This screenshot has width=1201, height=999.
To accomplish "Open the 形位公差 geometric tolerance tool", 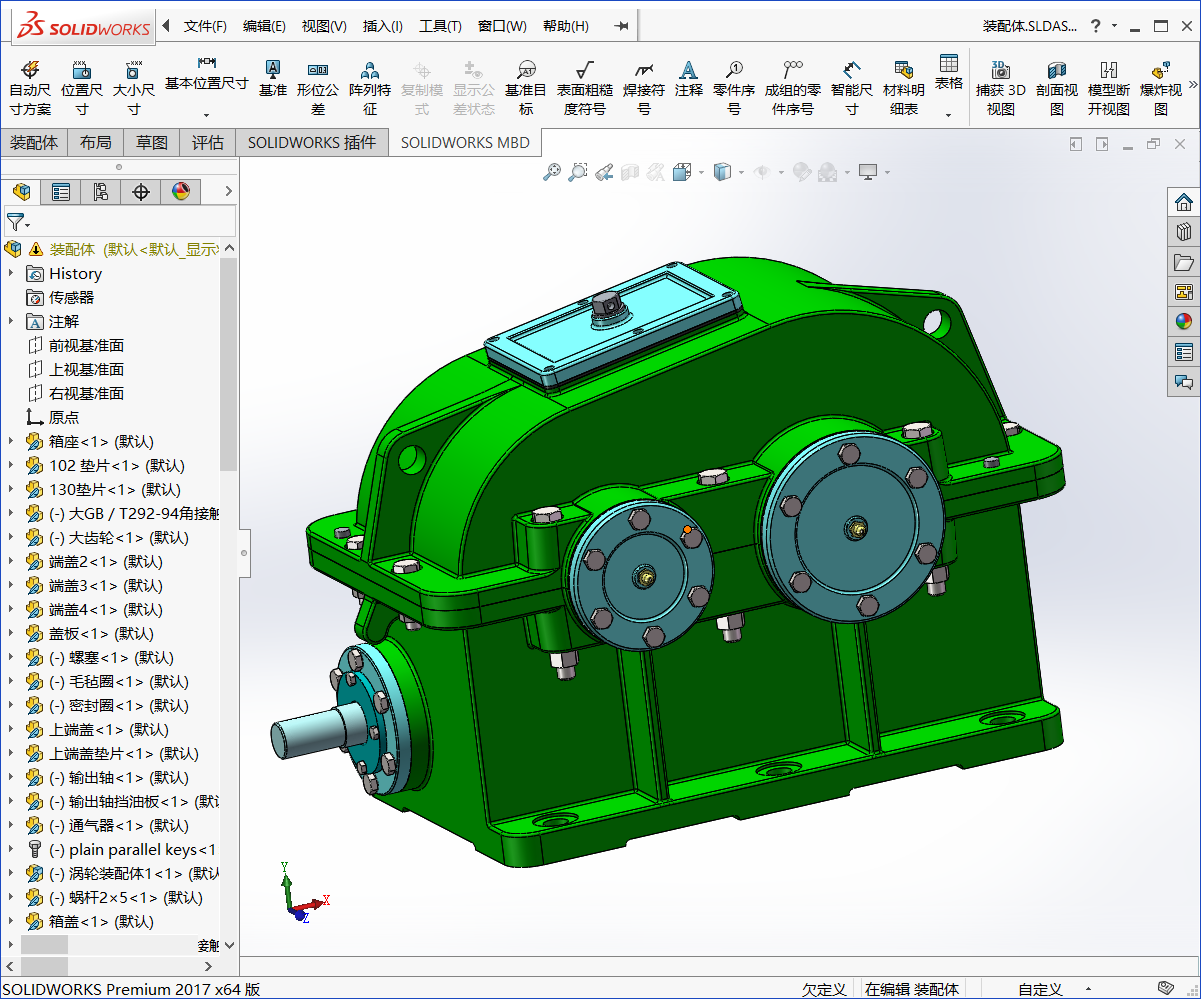I will [318, 88].
